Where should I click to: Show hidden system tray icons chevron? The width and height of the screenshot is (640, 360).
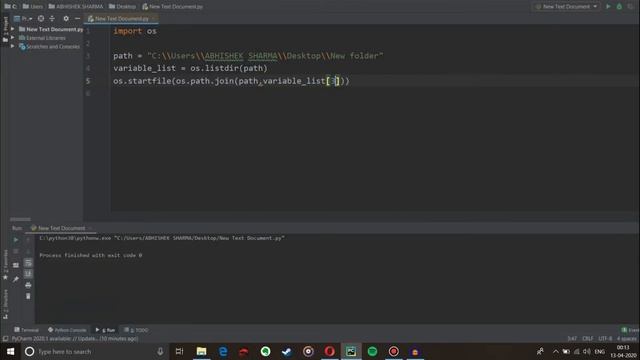tap(556, 351)
